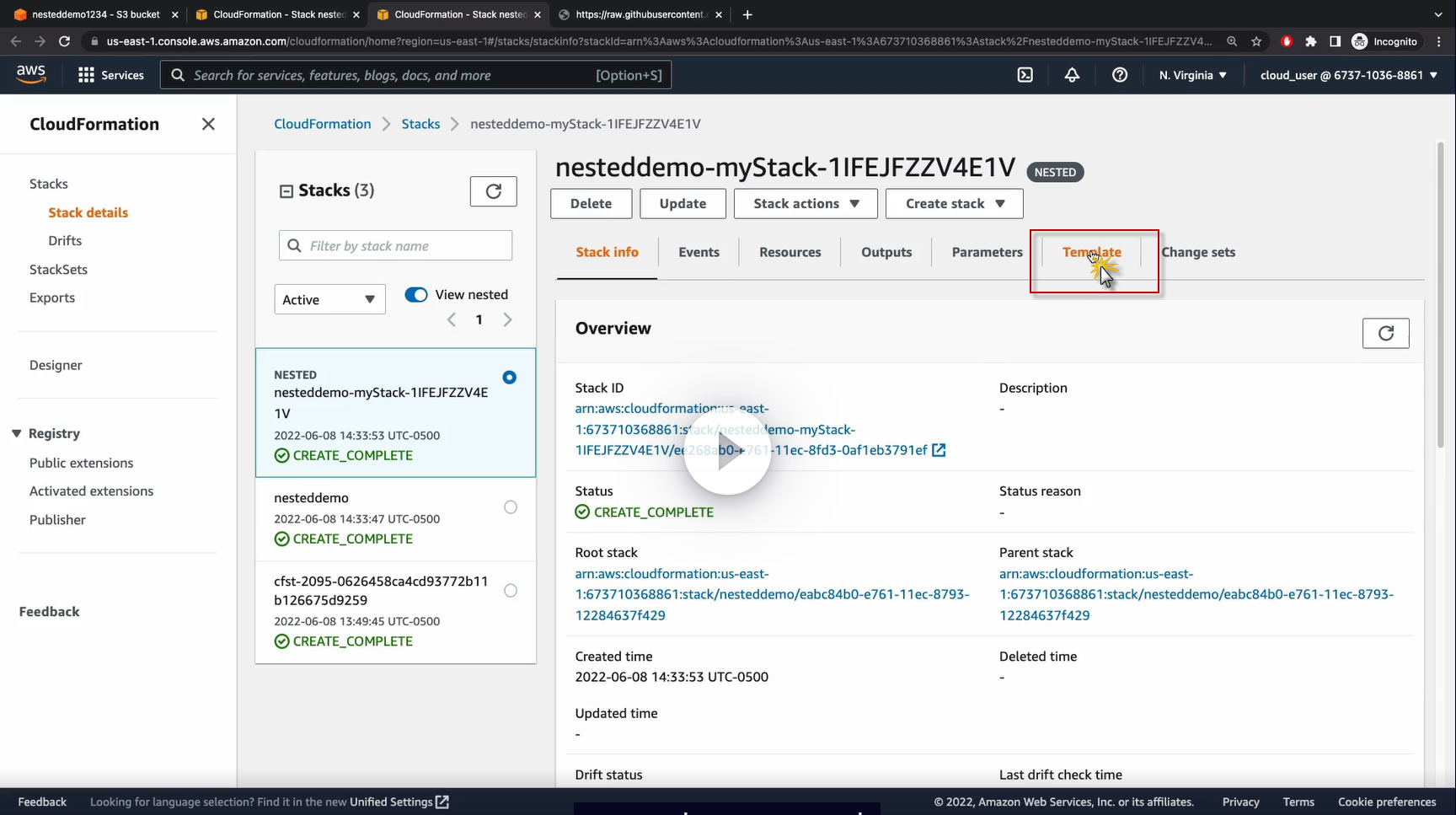The image size is (1456, 815).
Task: Expand the Stack actions dropdown
Action: coord(806,203)
